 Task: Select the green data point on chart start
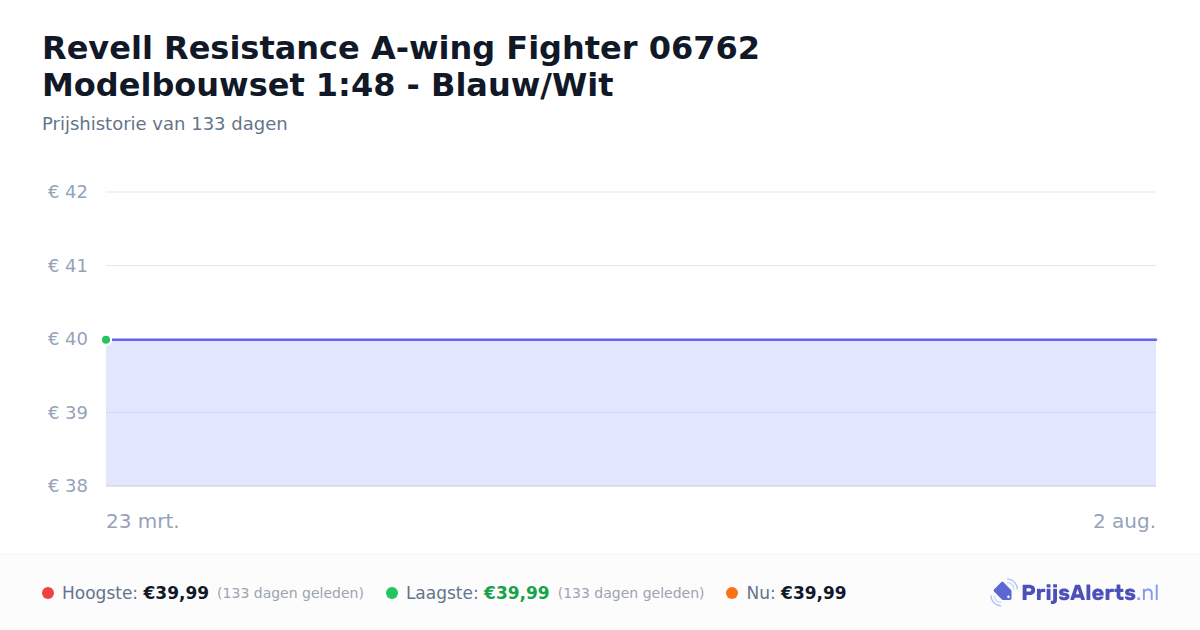[x=106, y=339]
